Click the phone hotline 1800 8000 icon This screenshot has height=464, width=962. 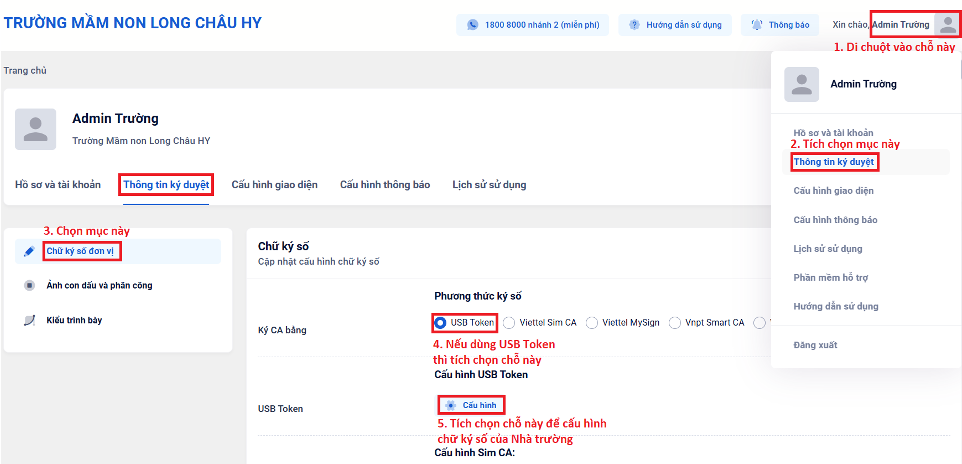pos(473,24)
